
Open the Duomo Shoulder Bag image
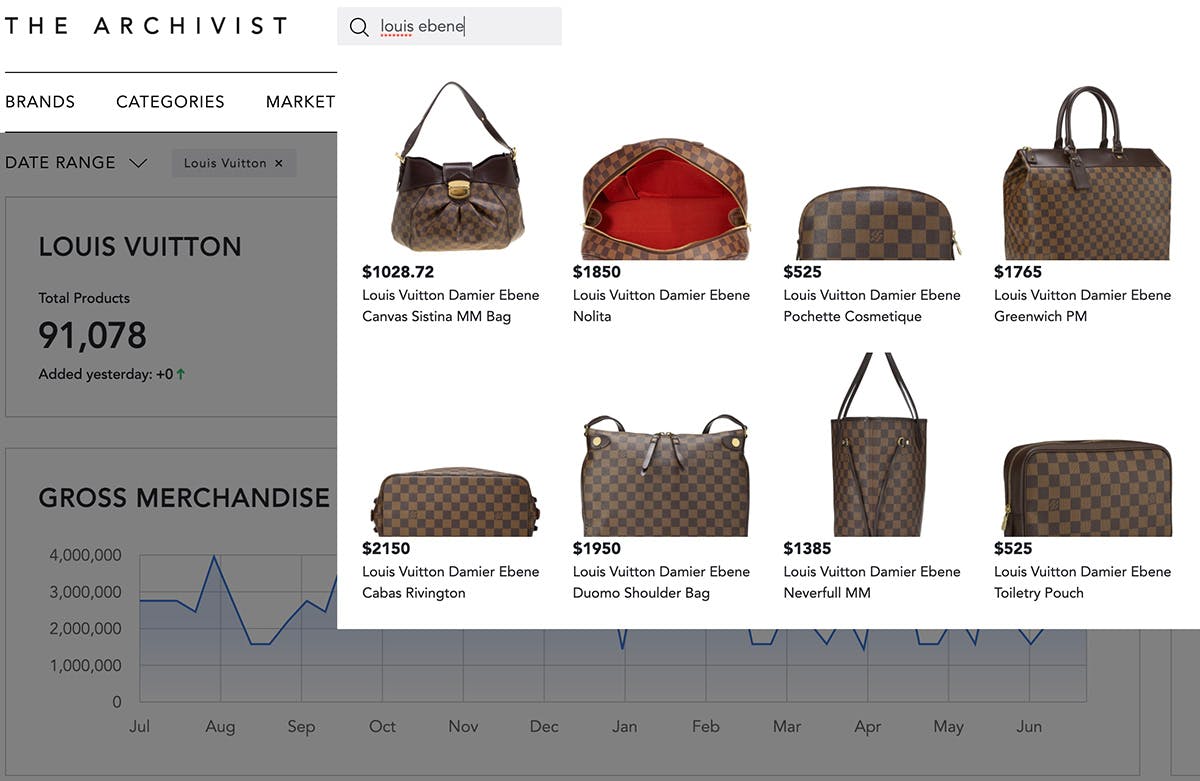(664, 476)
